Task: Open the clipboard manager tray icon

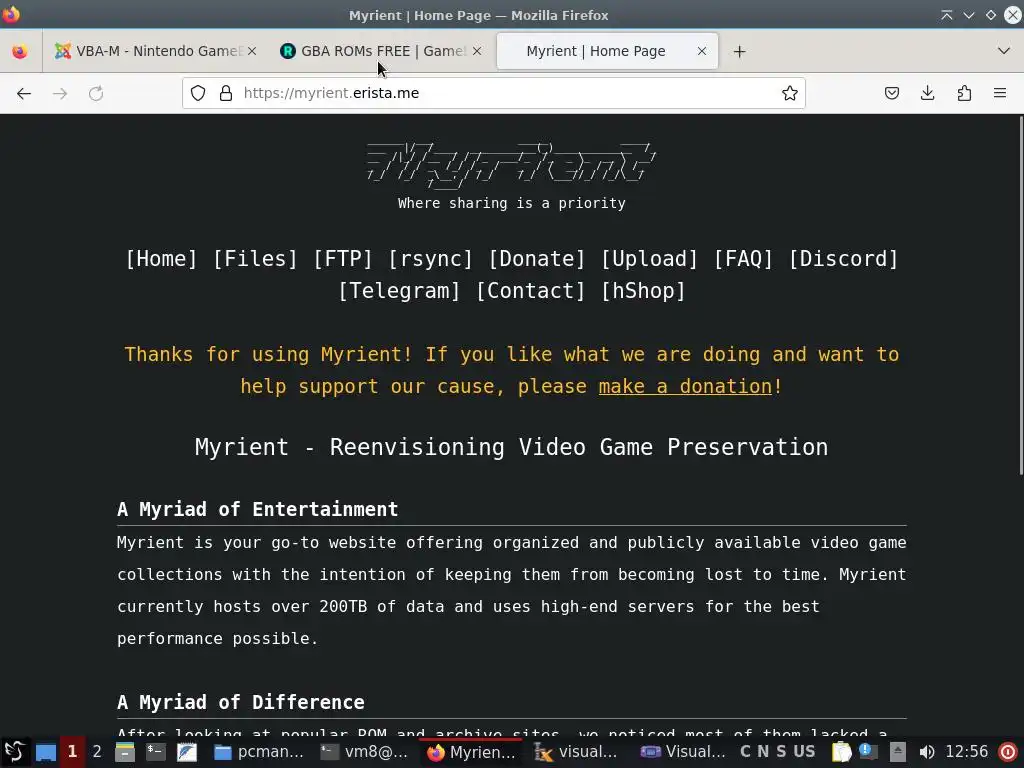Action: pos(841,752)
